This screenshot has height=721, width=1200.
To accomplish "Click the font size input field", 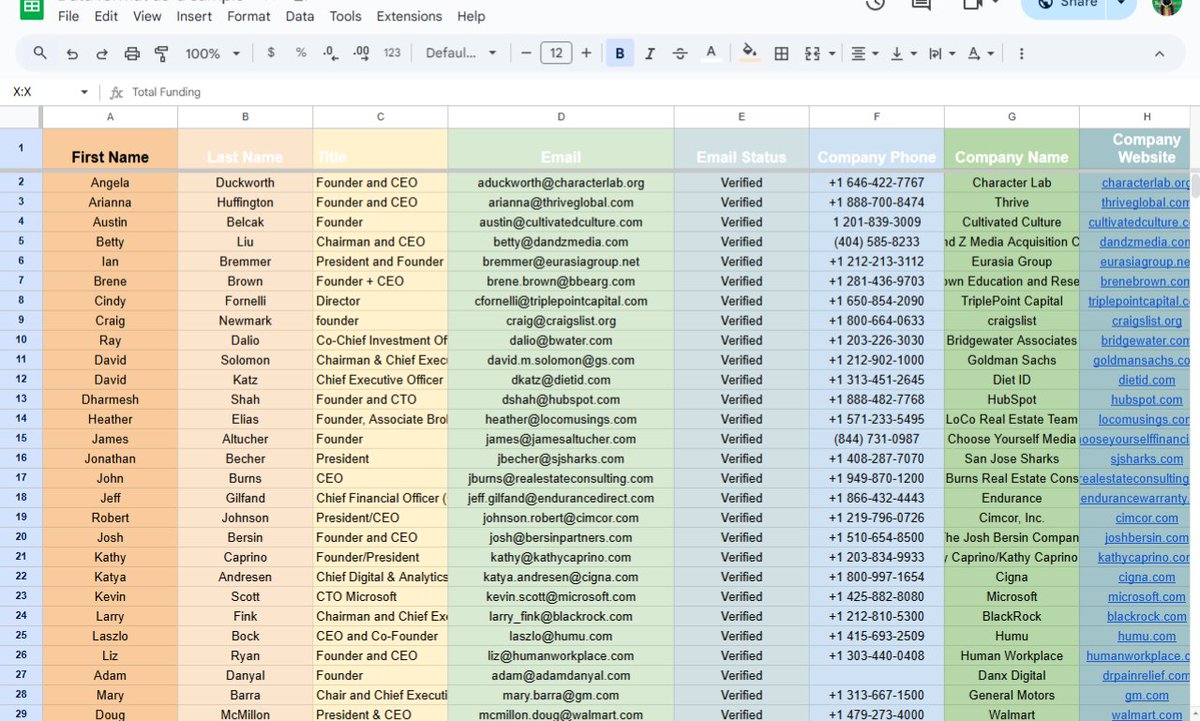I will tap(556, 53).
